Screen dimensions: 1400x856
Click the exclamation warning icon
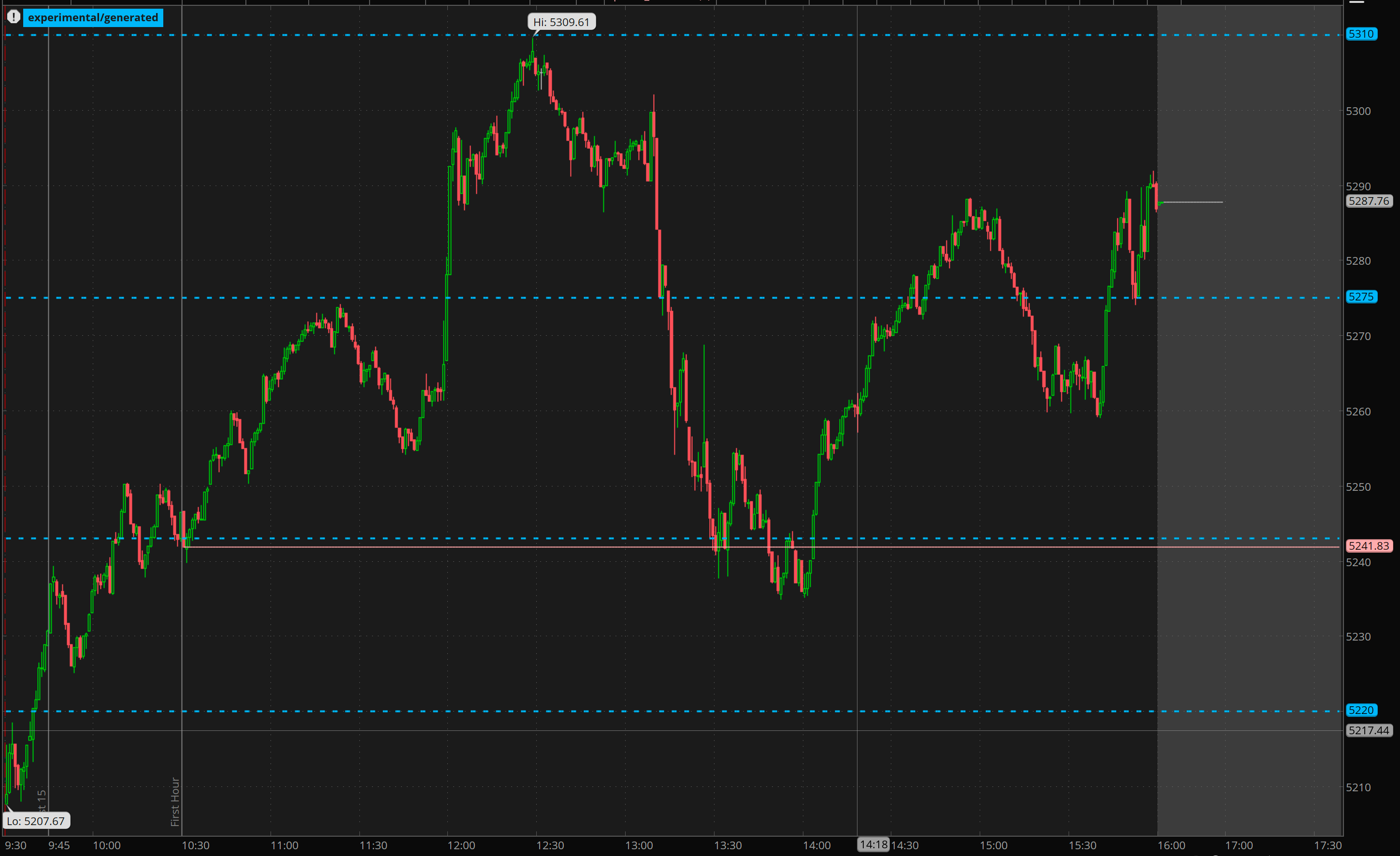tap(14, 17)
